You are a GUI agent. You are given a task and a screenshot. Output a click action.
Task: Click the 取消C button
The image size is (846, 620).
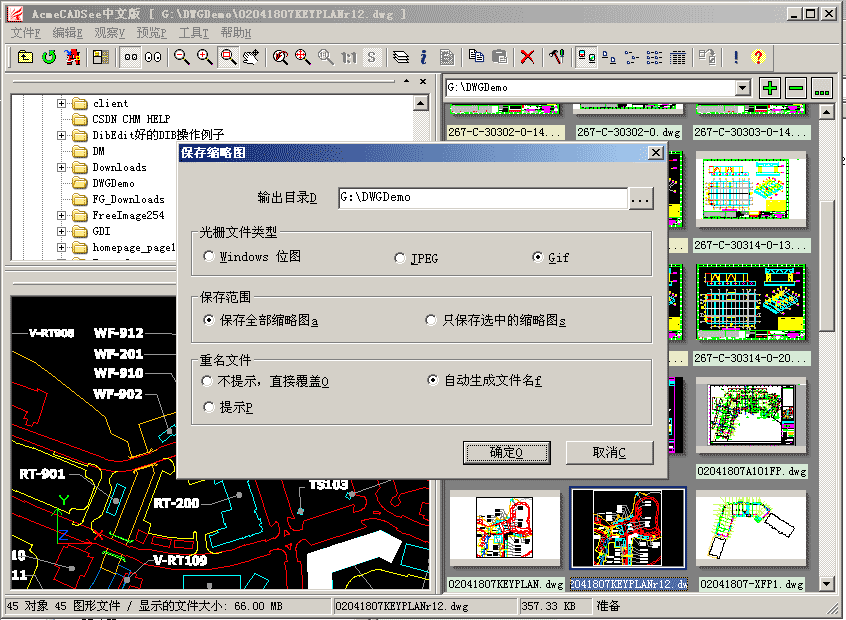(609, 452)
